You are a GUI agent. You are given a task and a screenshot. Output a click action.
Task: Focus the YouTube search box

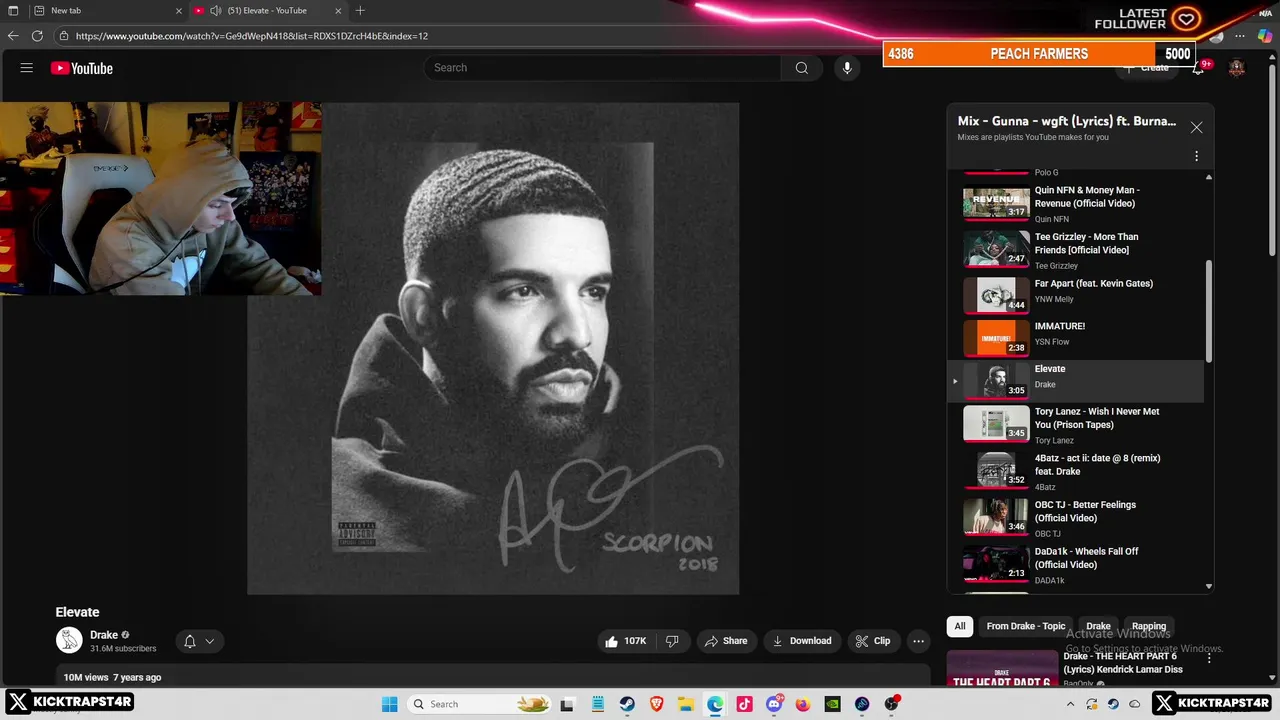point(603,68)
